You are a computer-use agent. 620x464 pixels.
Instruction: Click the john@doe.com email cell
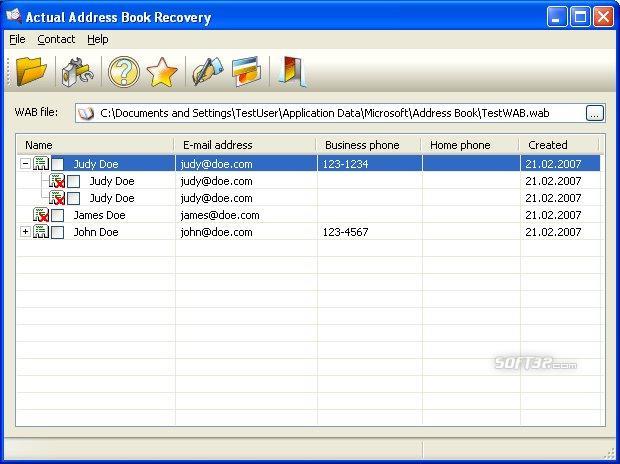(x=216, y=232)
